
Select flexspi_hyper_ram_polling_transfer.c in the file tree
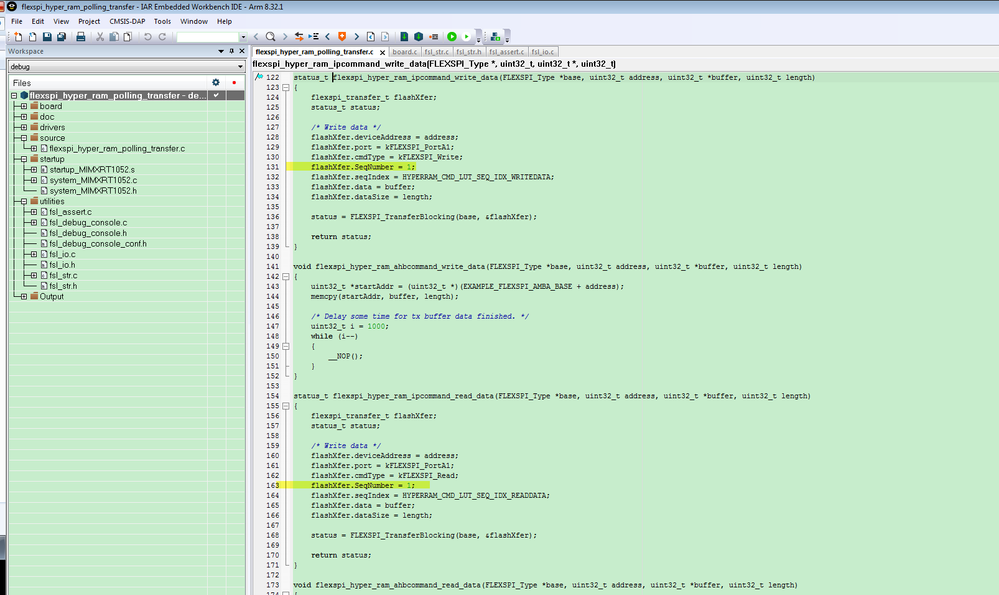pyautogui.click(x=117, y=148)
